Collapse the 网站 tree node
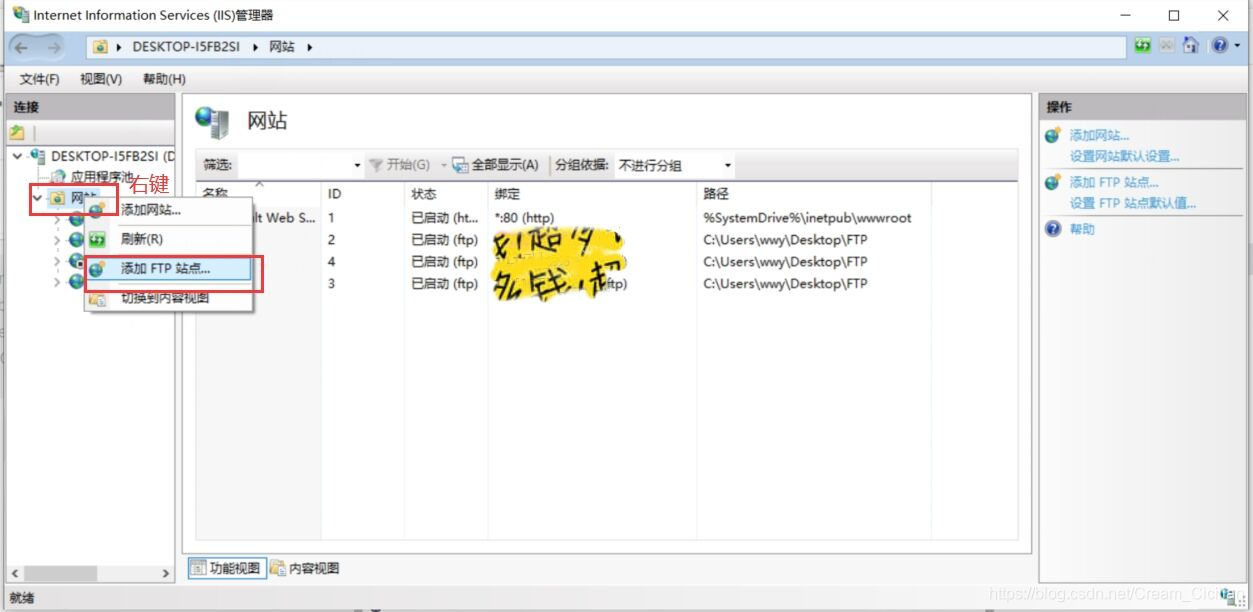The image size is (1253, 612). (37, 198)
